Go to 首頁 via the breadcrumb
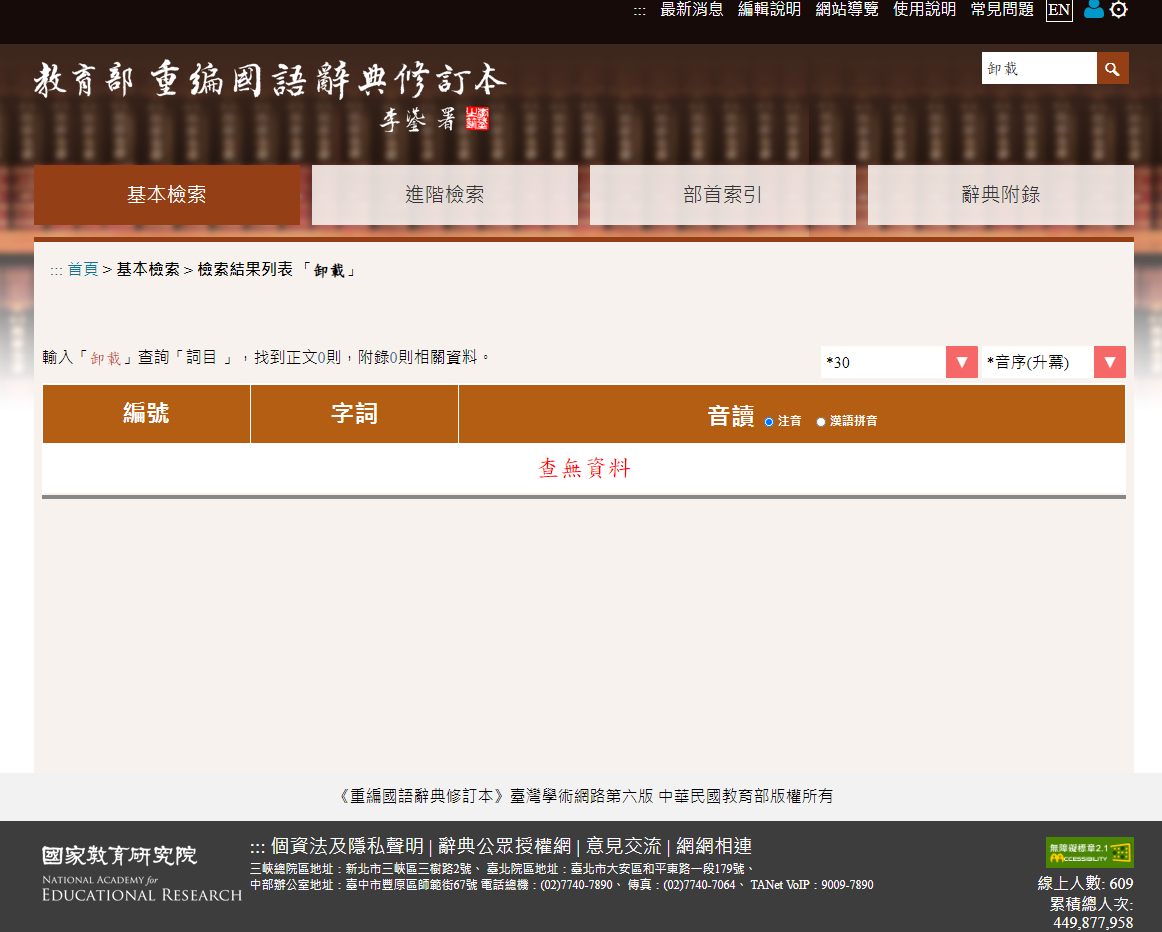 [x=83, y=270]
